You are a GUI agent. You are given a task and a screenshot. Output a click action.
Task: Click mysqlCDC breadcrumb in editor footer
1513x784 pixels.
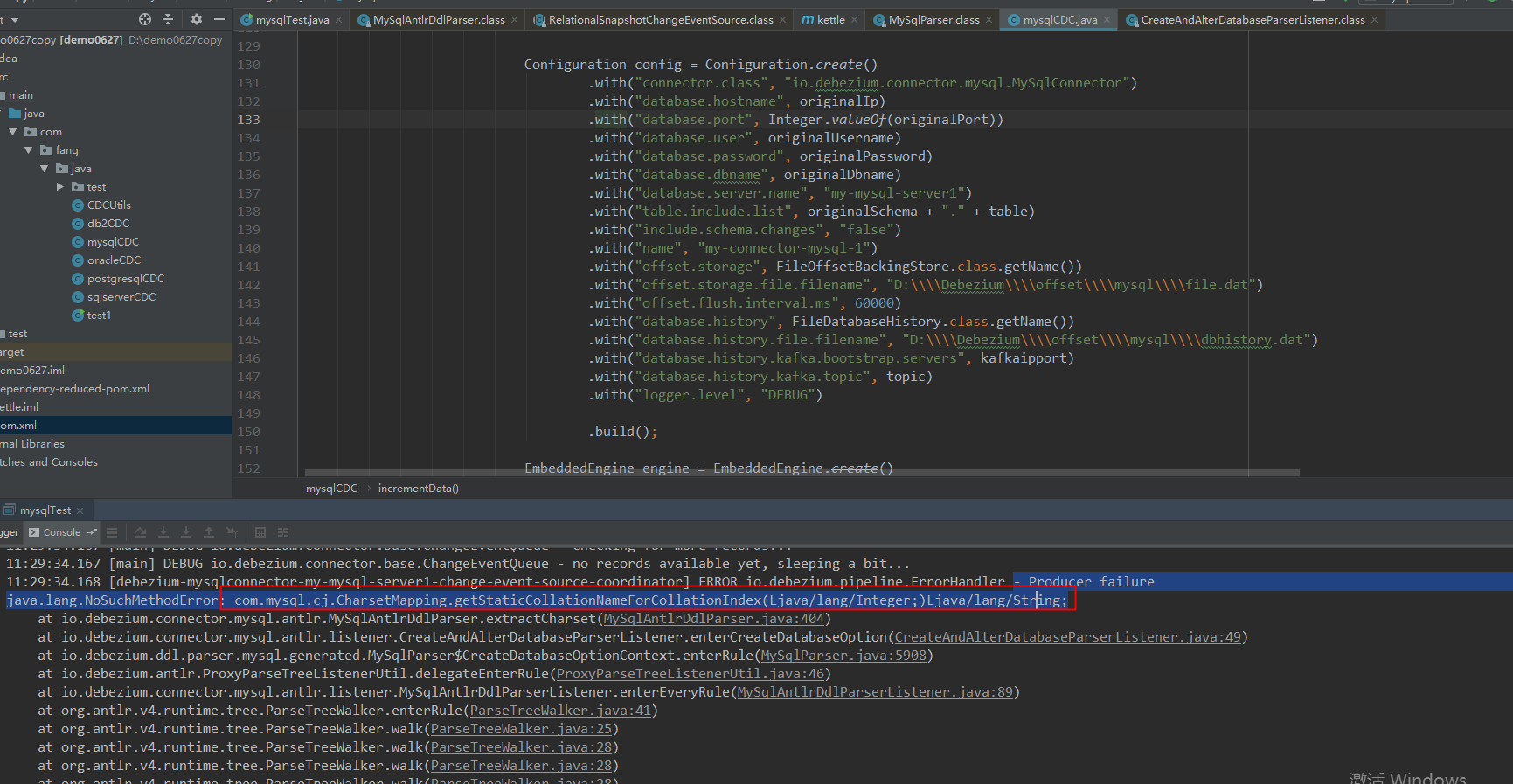point(331,489)
